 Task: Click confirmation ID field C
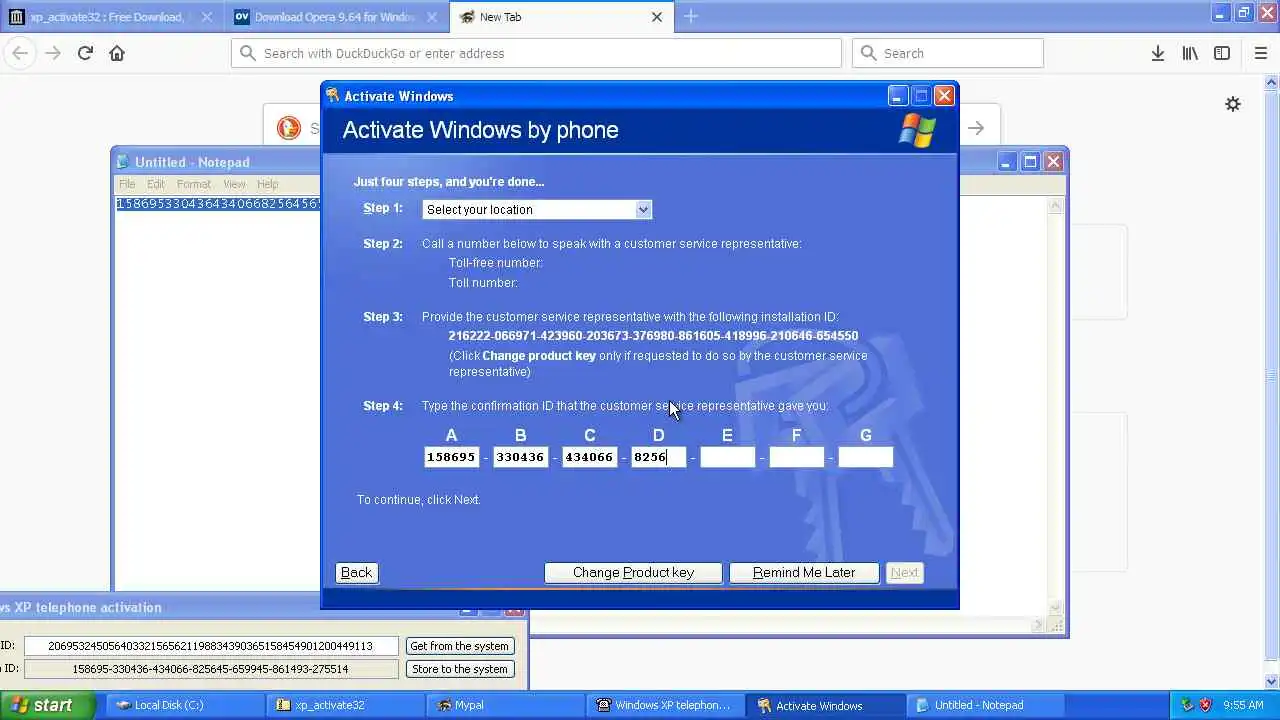pyautogui.click(x=589, y=457)
